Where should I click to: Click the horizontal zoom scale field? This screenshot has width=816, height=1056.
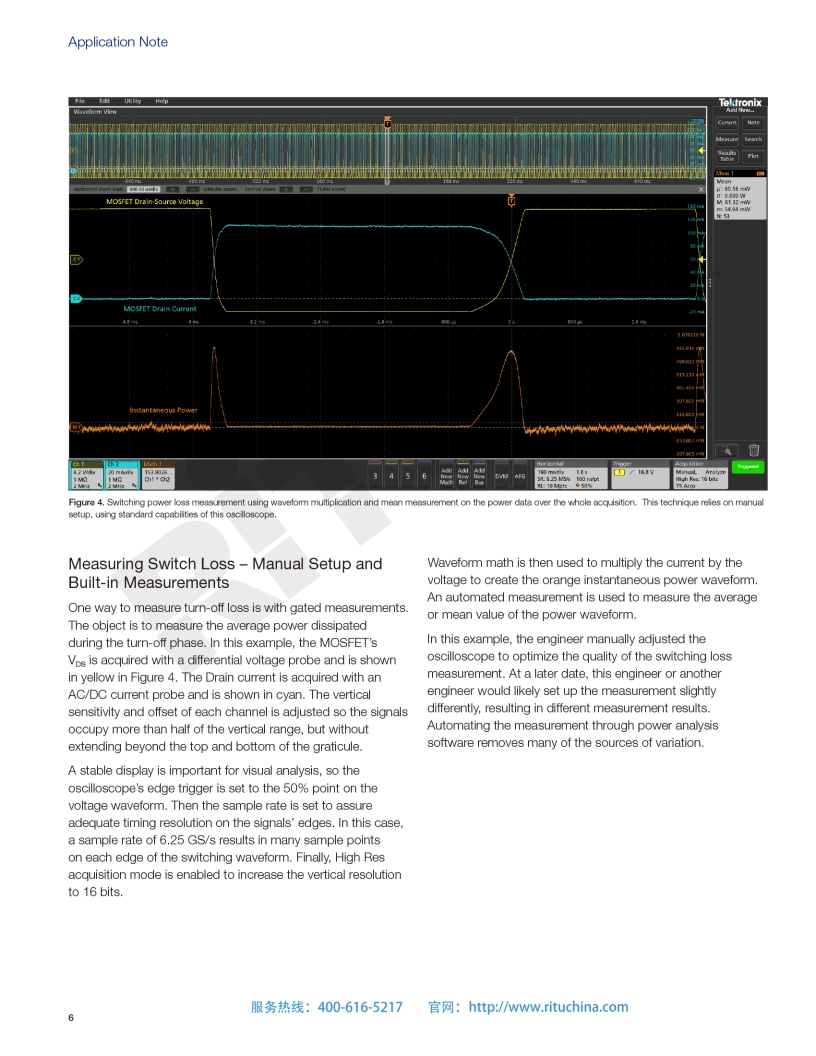tap(143, 188)
